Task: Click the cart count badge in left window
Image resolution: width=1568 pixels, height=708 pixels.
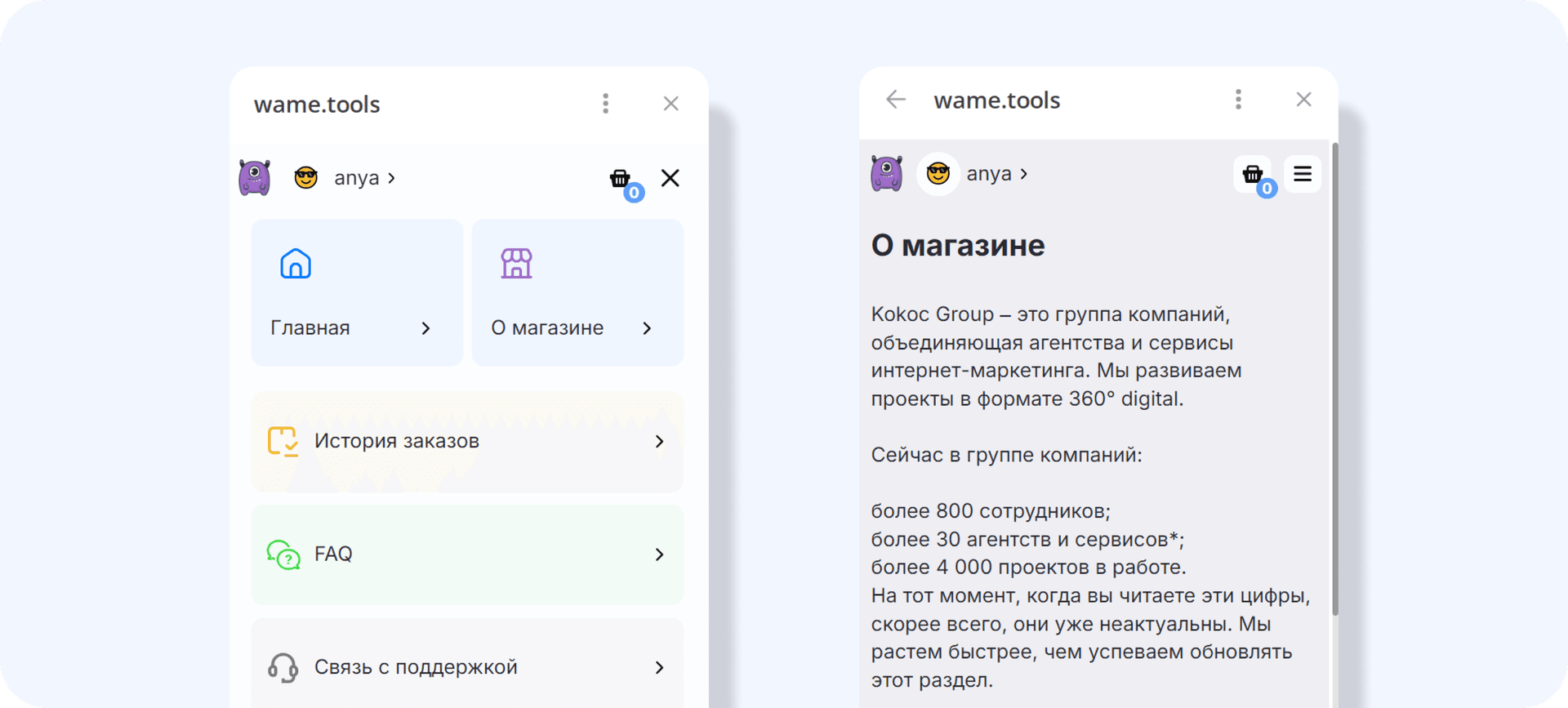Action: pos(634,193)
